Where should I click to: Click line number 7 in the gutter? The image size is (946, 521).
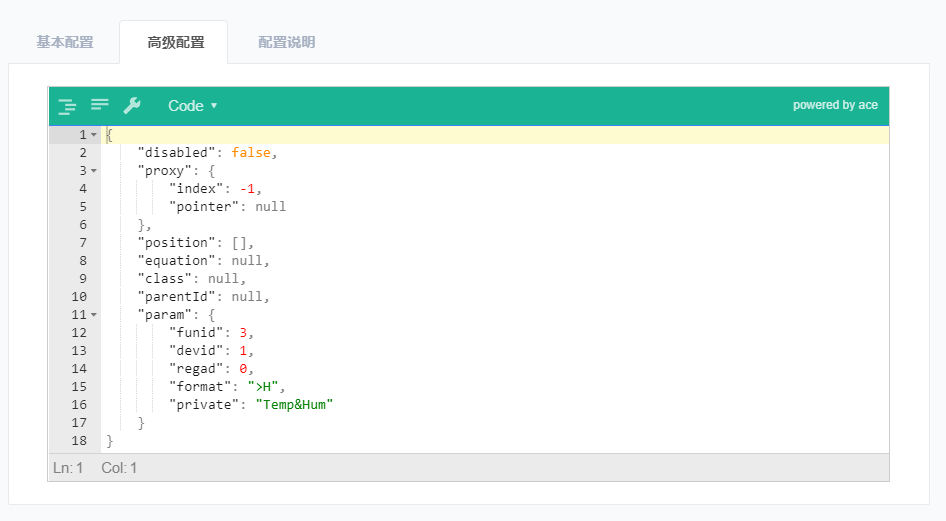83,242
